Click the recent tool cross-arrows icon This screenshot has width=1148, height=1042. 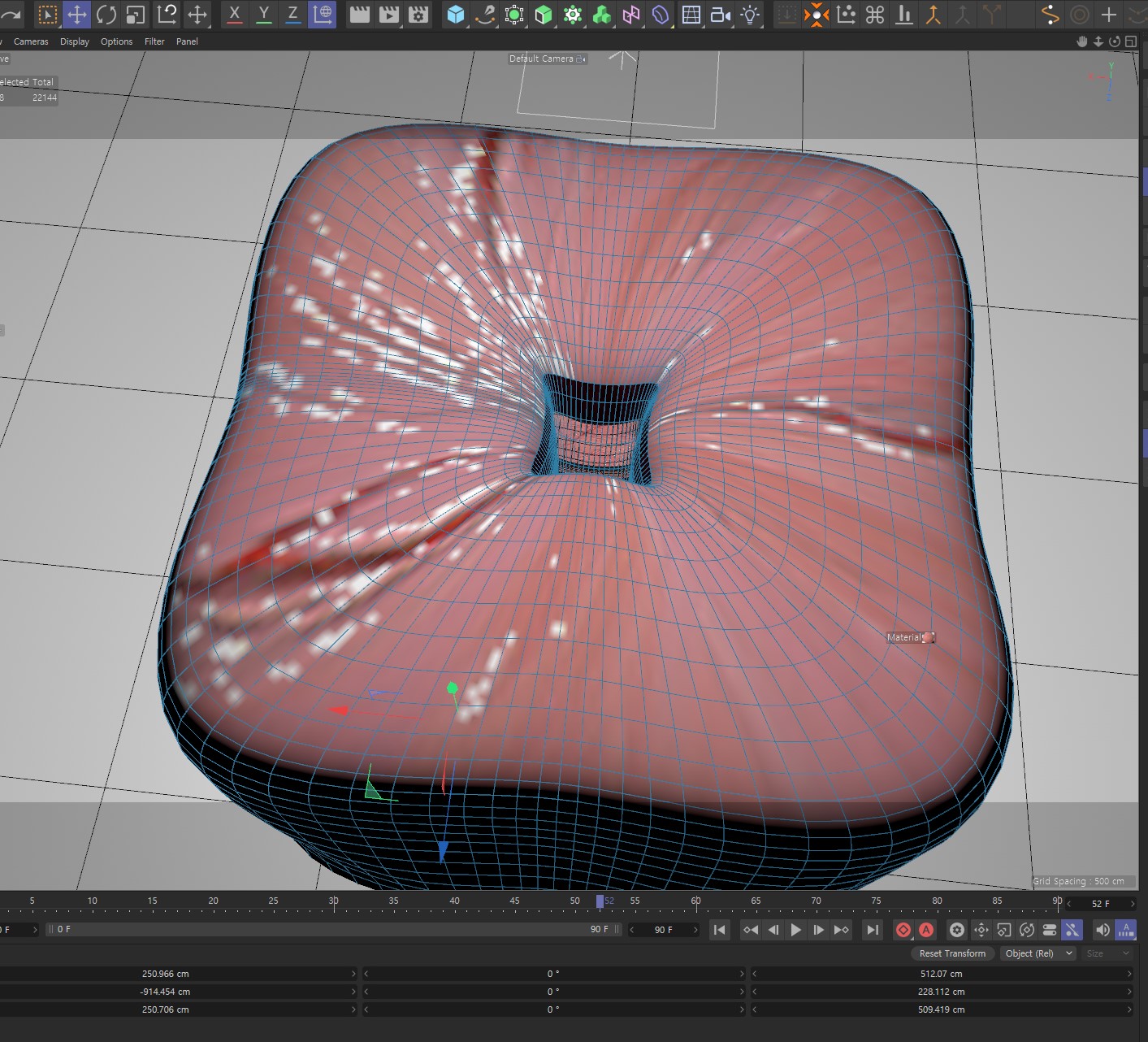tap(197, 15)
